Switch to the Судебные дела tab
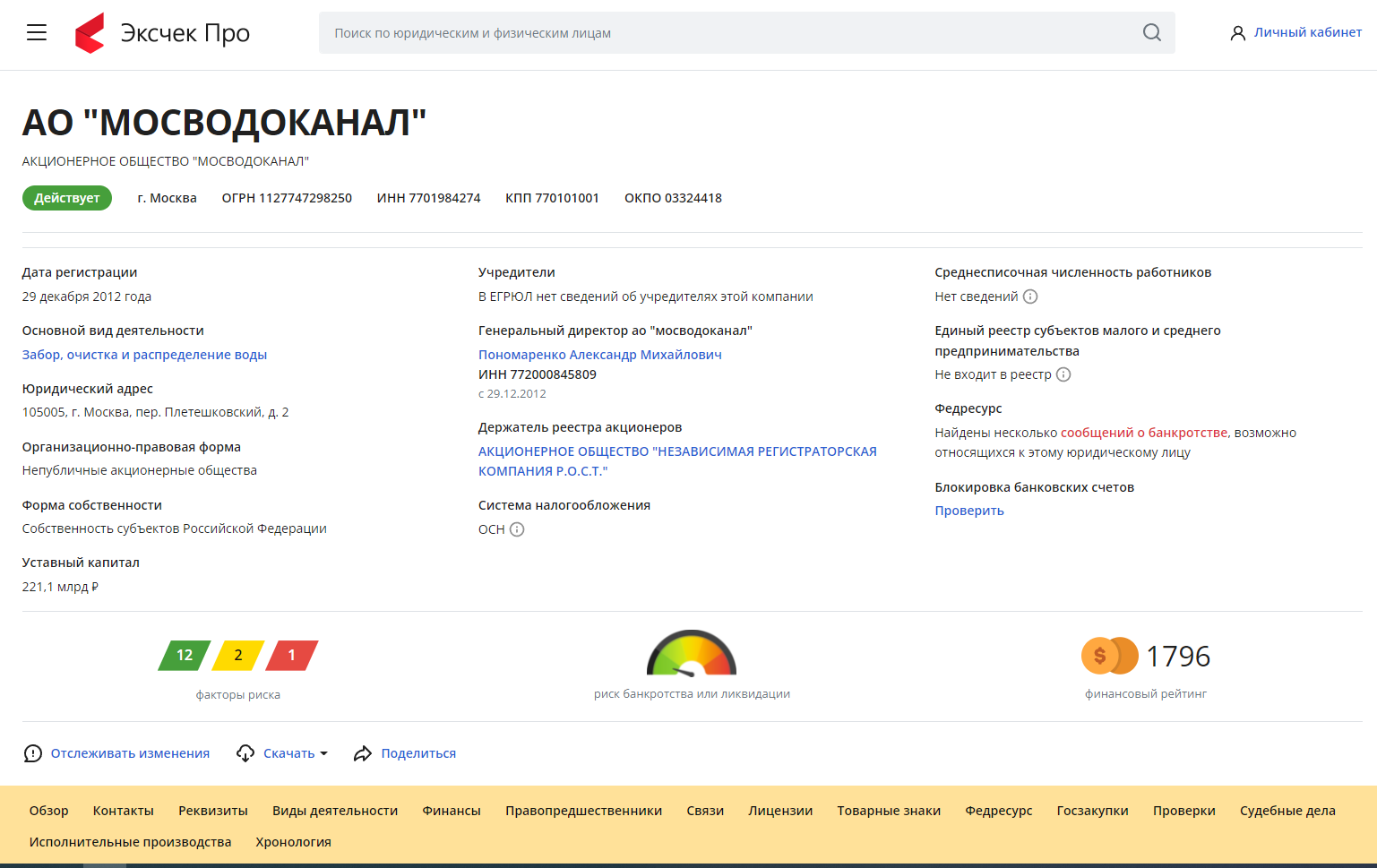Screen dimensions: 1377x868 click(x=1287, y=811)
